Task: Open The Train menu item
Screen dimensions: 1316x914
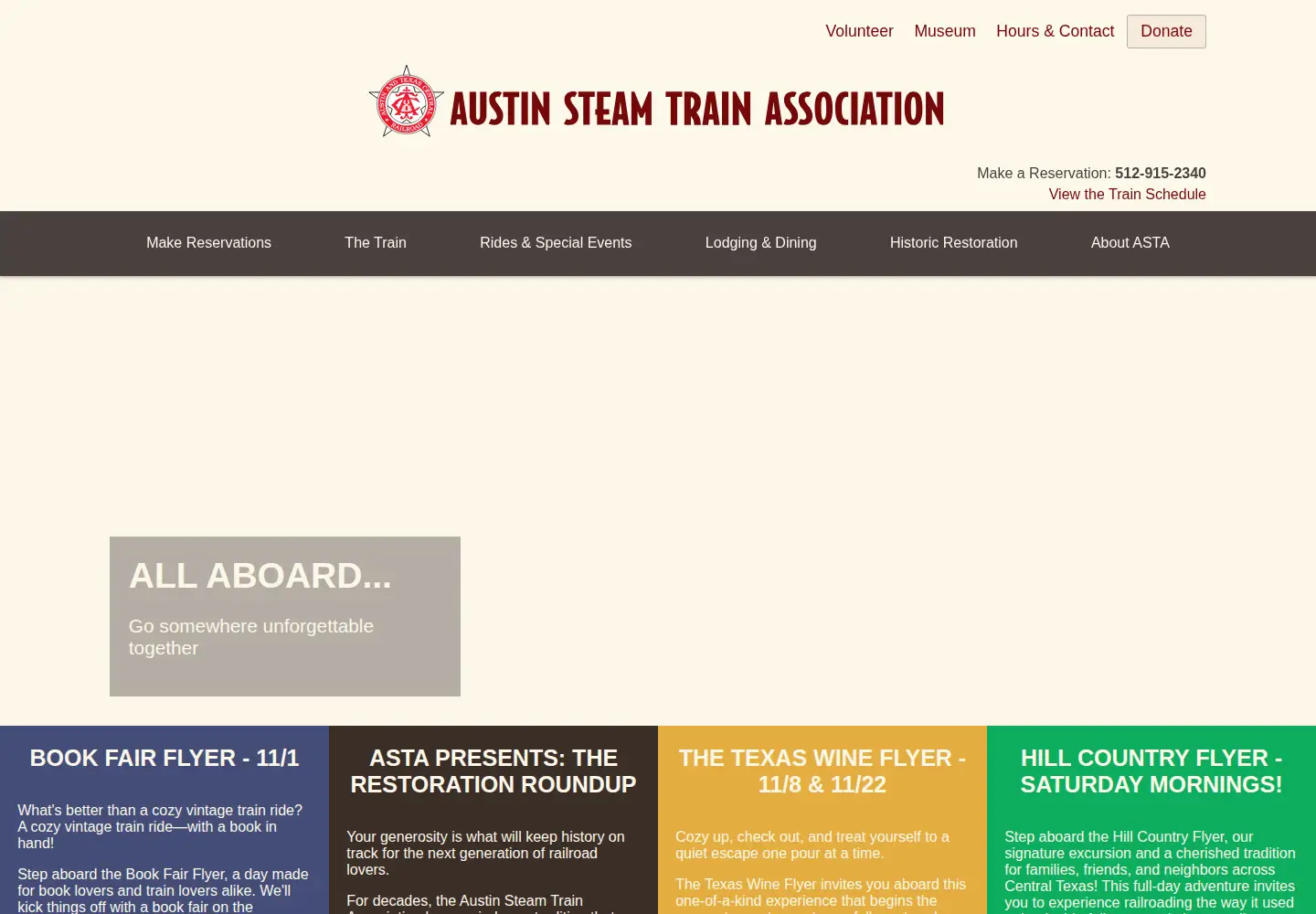Action: click(x=376, y=242)
